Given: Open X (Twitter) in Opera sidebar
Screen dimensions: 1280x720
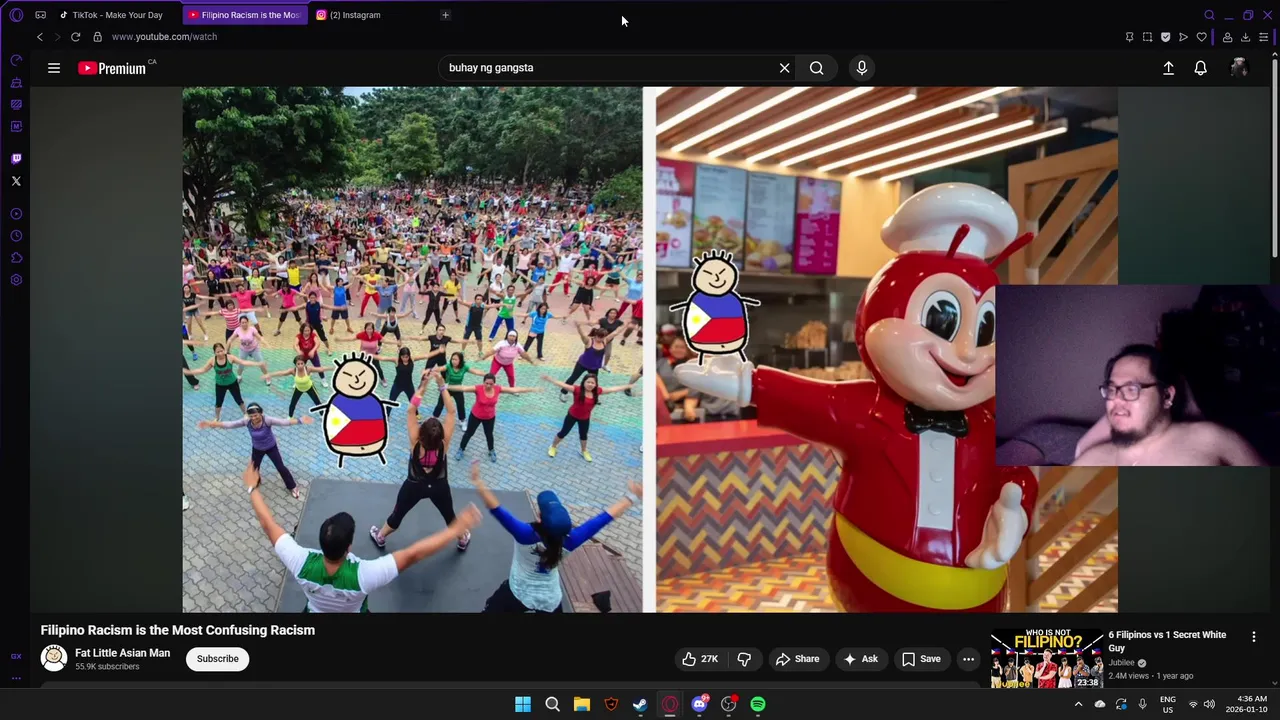Looking at the screenshot, I should 16,181.
